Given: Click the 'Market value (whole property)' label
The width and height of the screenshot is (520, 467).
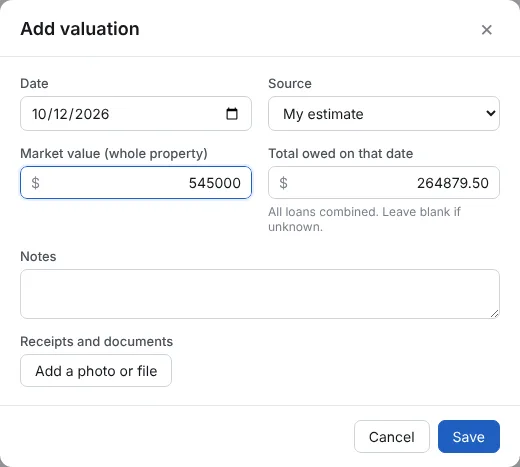Looking at the screenshot, I should click(x=114, y=154).
